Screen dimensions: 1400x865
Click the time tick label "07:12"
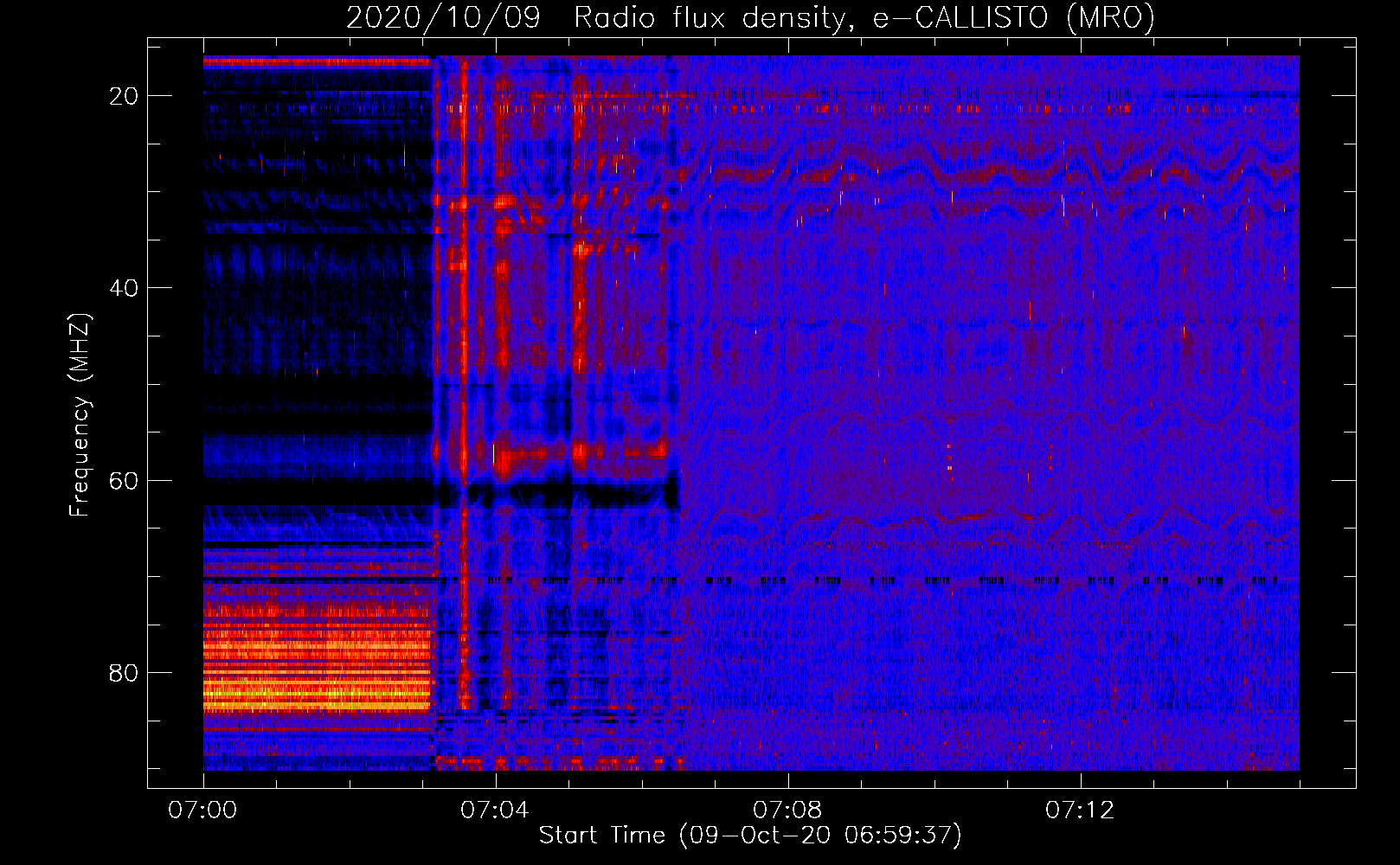(1081, 811)
